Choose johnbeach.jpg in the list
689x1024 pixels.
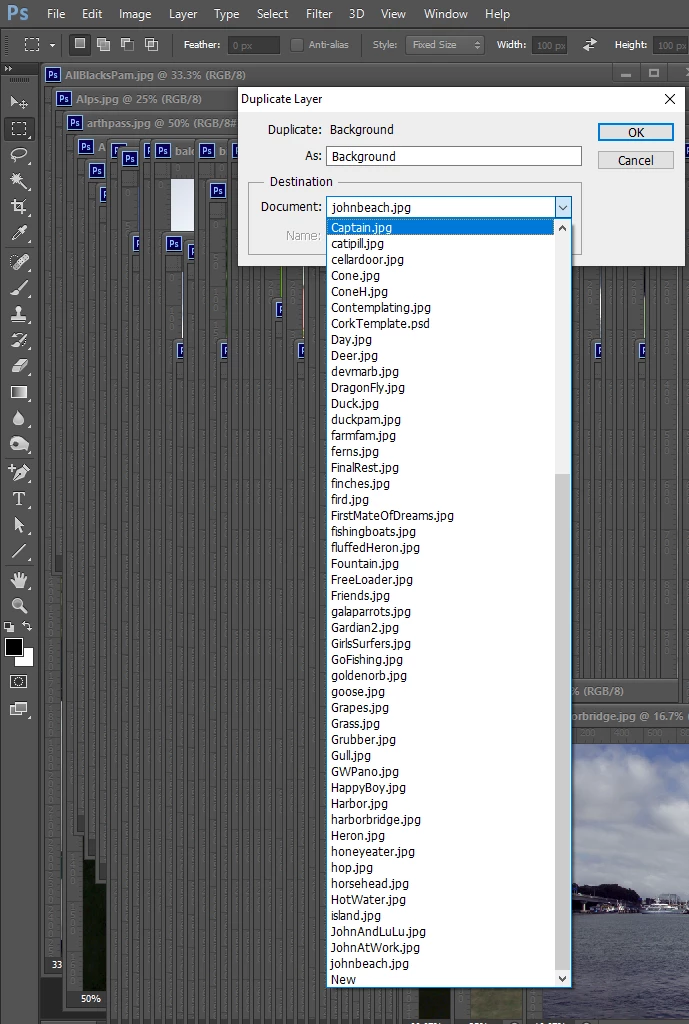pos(440,963)
